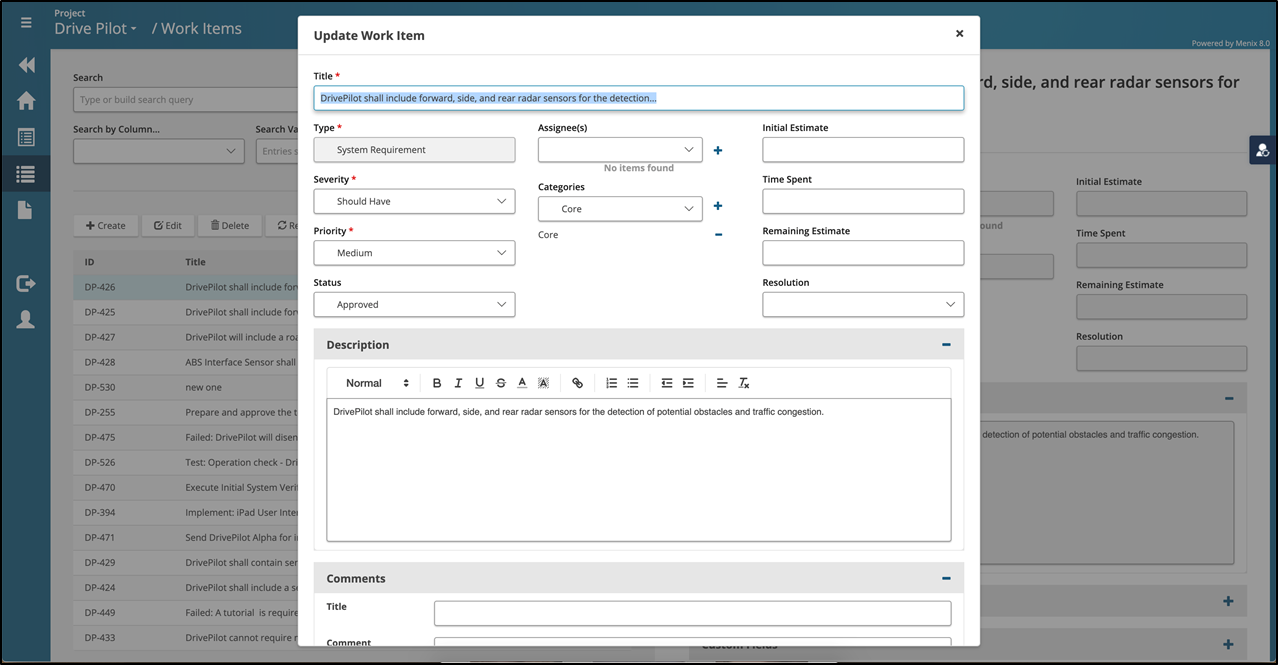Apply italic formatting to description text
The height and width of the screenshot is (665, 1278).
coord(458,383)
